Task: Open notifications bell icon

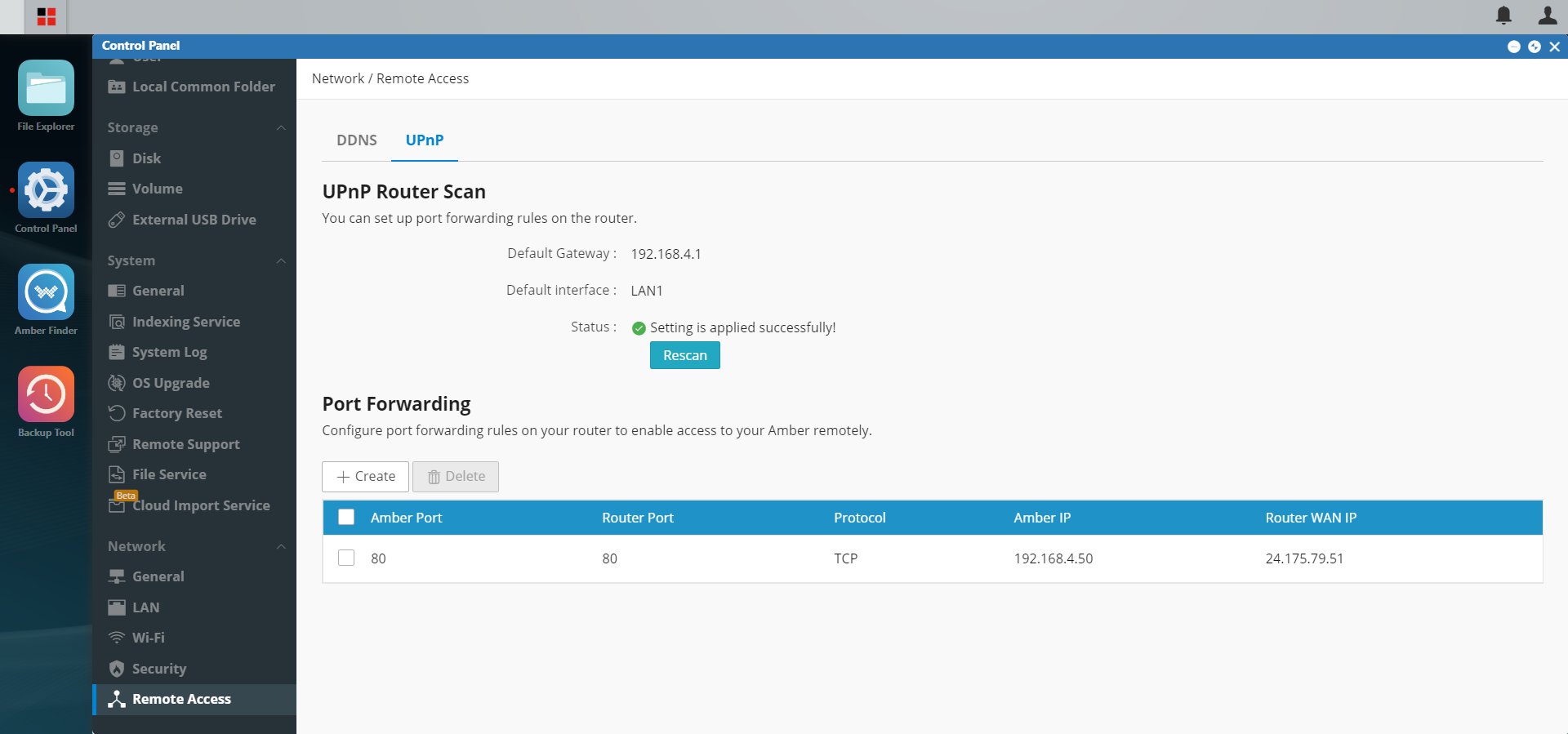Action: pyautogui.click(x=1503, y=15)
